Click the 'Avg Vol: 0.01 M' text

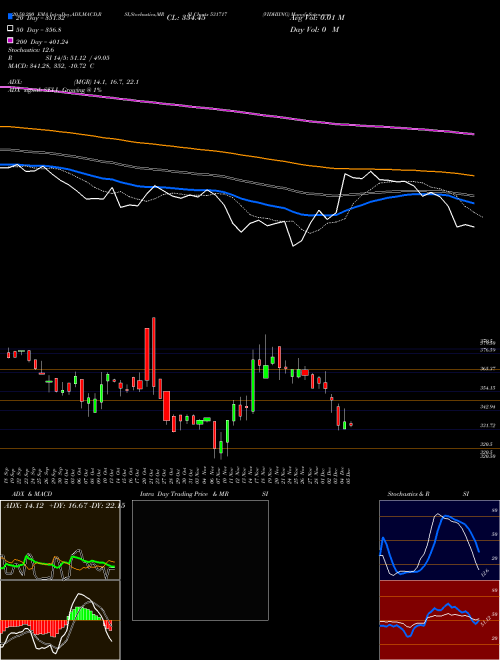317,18
